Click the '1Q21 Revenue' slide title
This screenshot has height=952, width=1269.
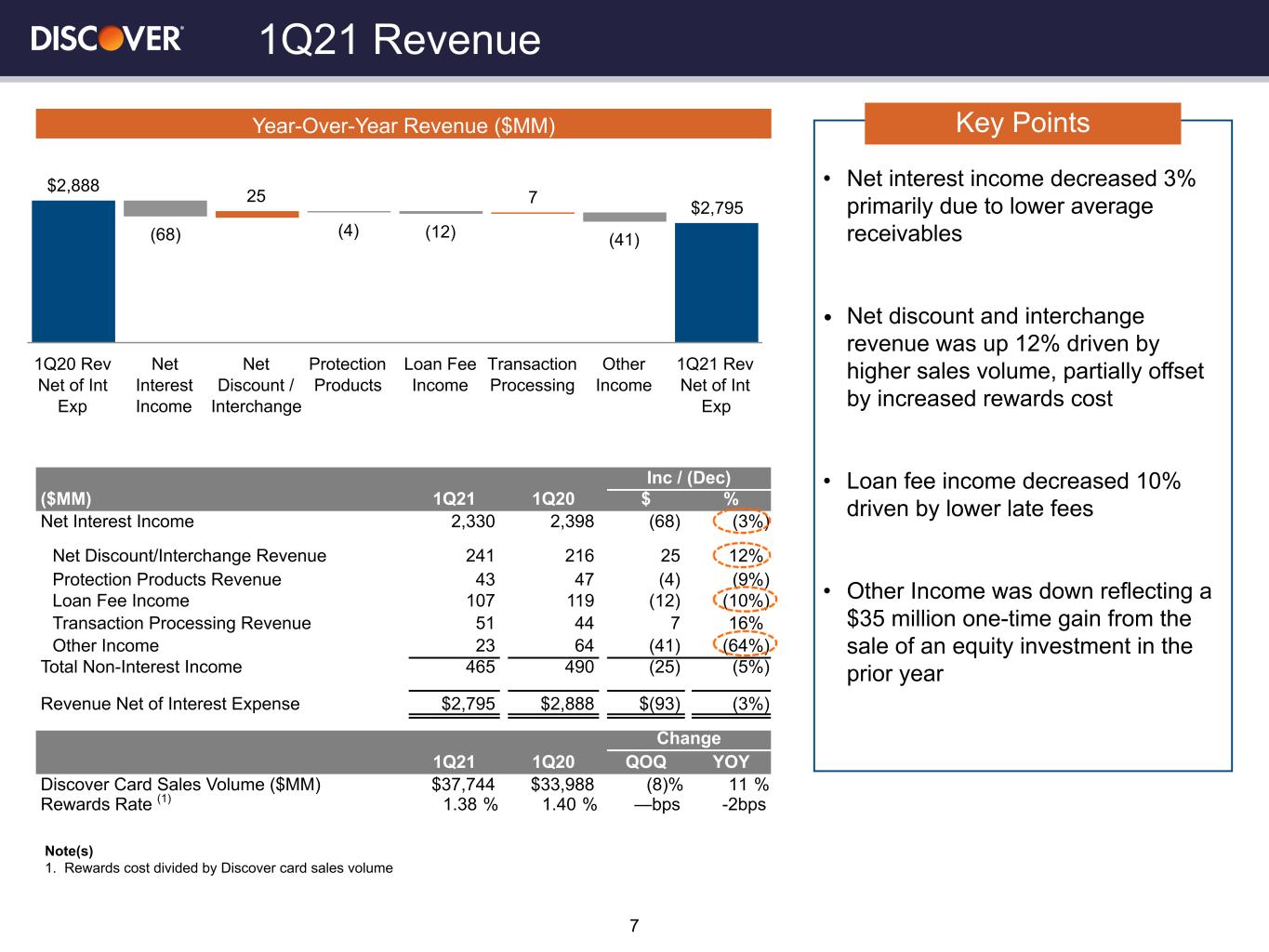399,40
